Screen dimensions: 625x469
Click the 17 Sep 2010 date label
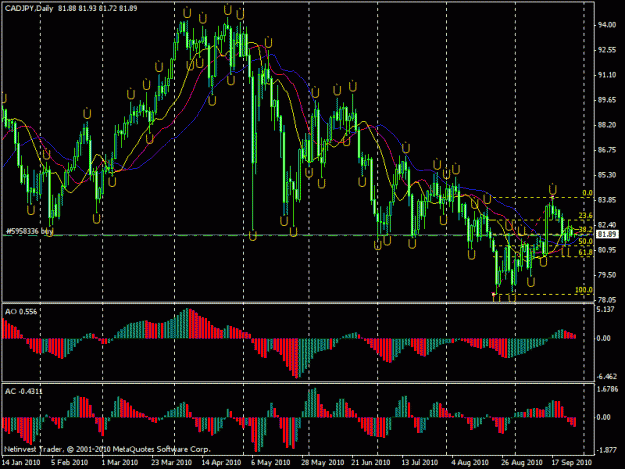[x=571, y=463]
